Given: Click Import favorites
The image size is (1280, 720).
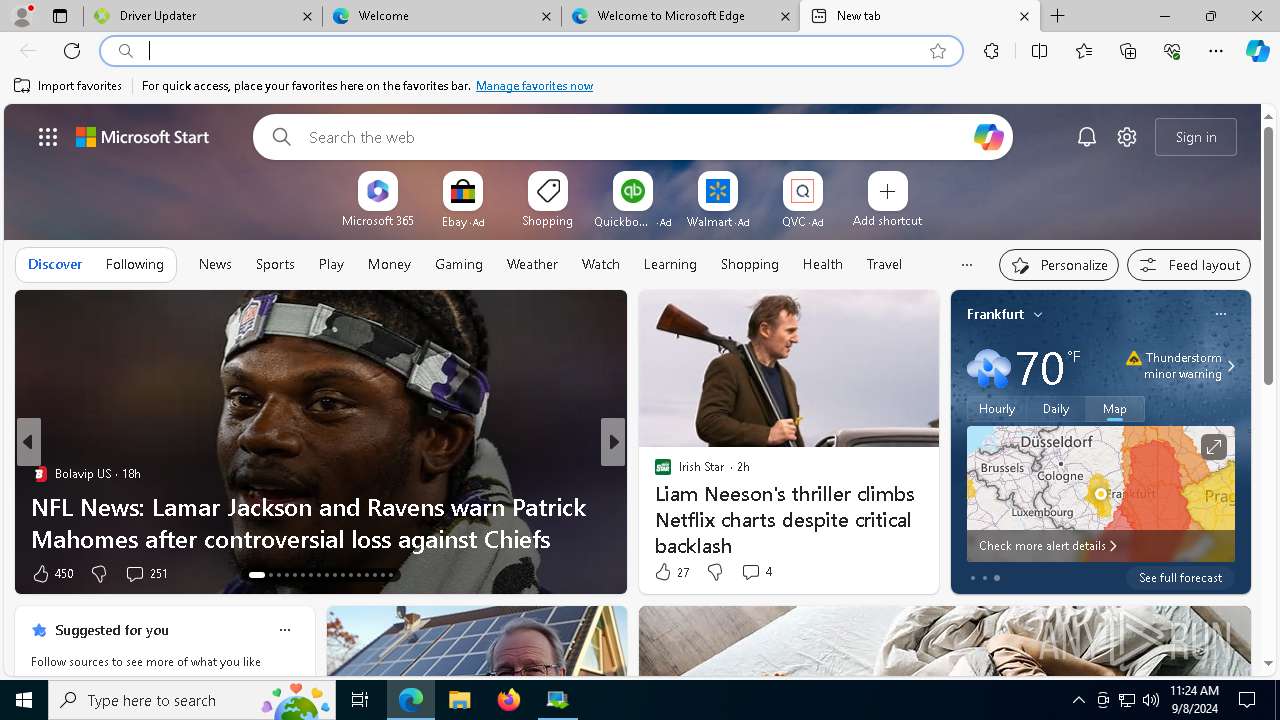Looking at the screenshot, I should tap(68, 86).
